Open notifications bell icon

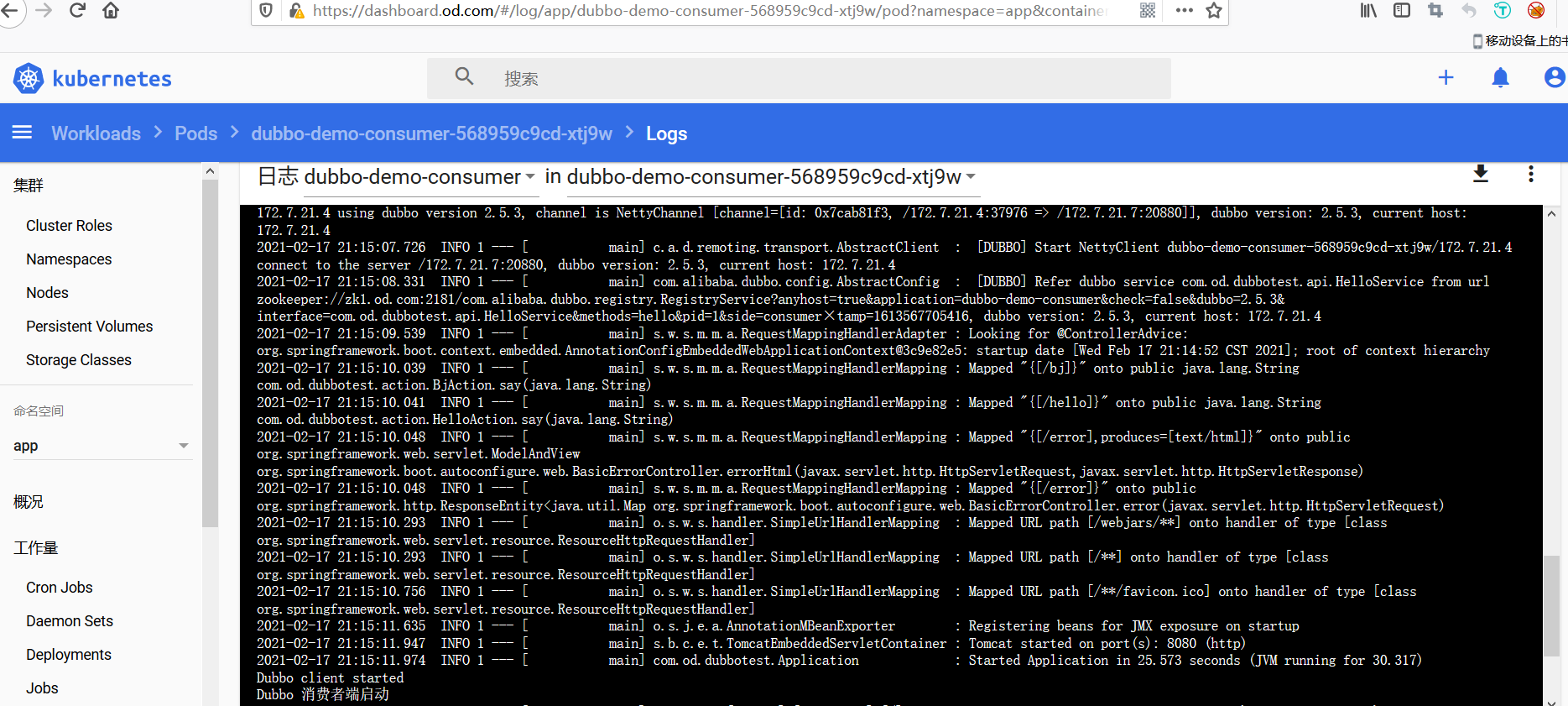tap(1500, 77)
